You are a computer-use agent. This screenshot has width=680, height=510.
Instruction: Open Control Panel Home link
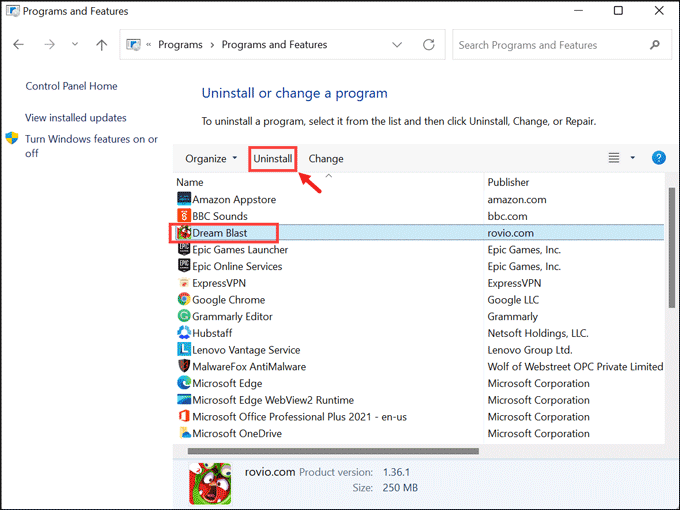click(71, 87)
